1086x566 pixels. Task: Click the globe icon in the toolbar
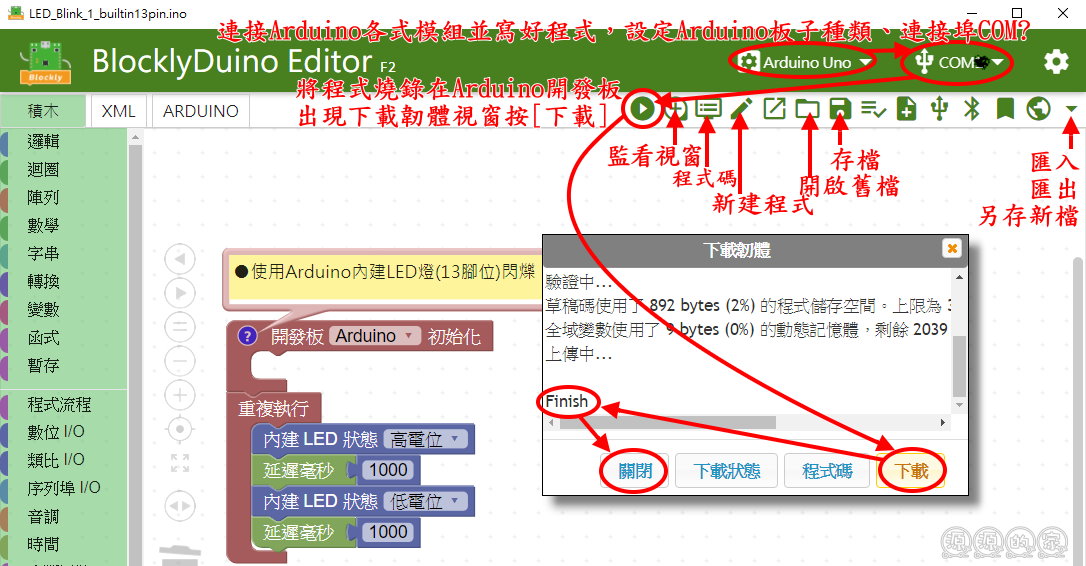point(1038,109)
